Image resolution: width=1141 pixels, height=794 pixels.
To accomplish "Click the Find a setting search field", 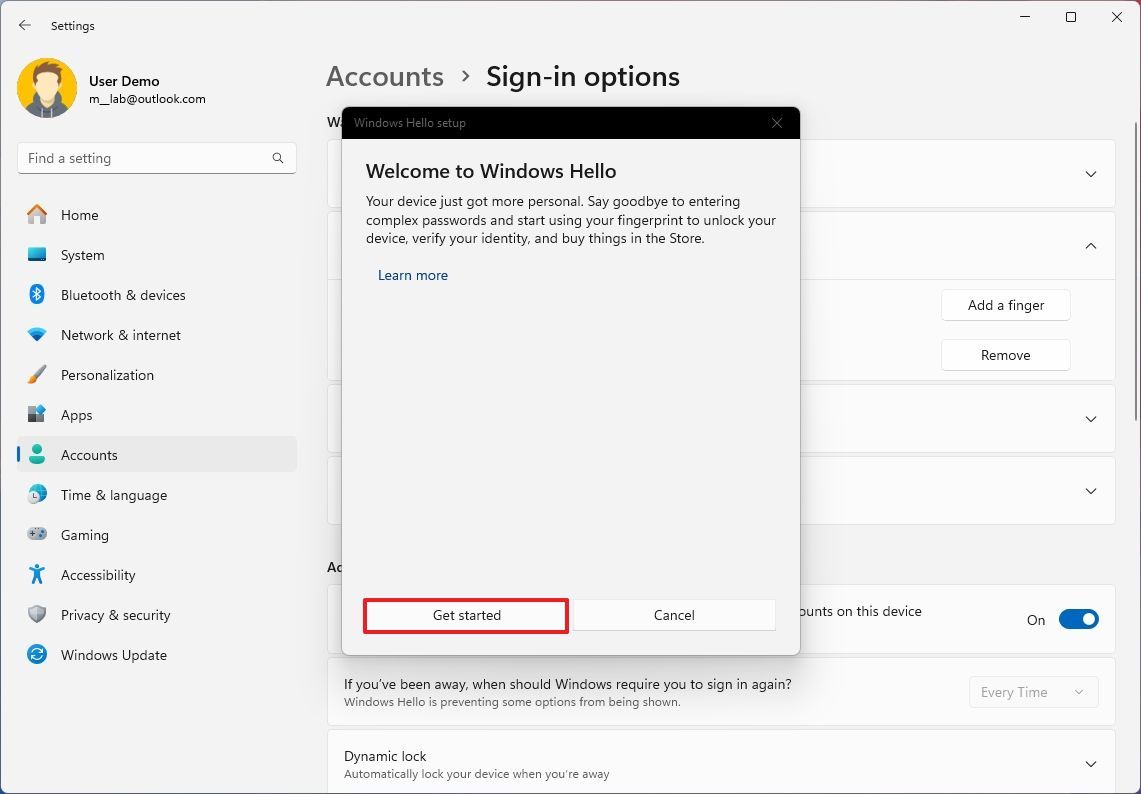I will click(x=157, y=158).
